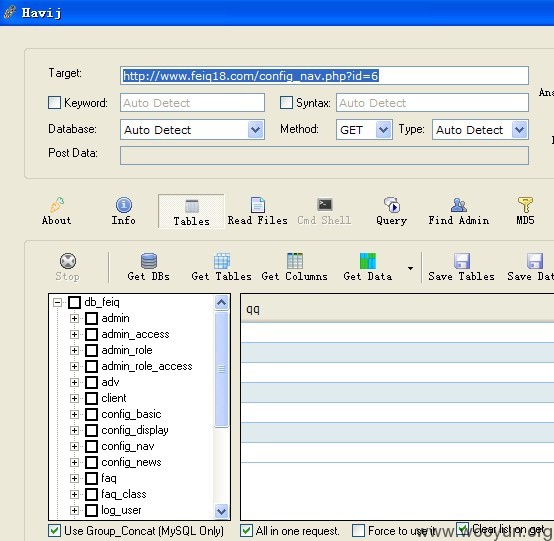
Task: Click the Stop button
Action: tap(67, 267)
